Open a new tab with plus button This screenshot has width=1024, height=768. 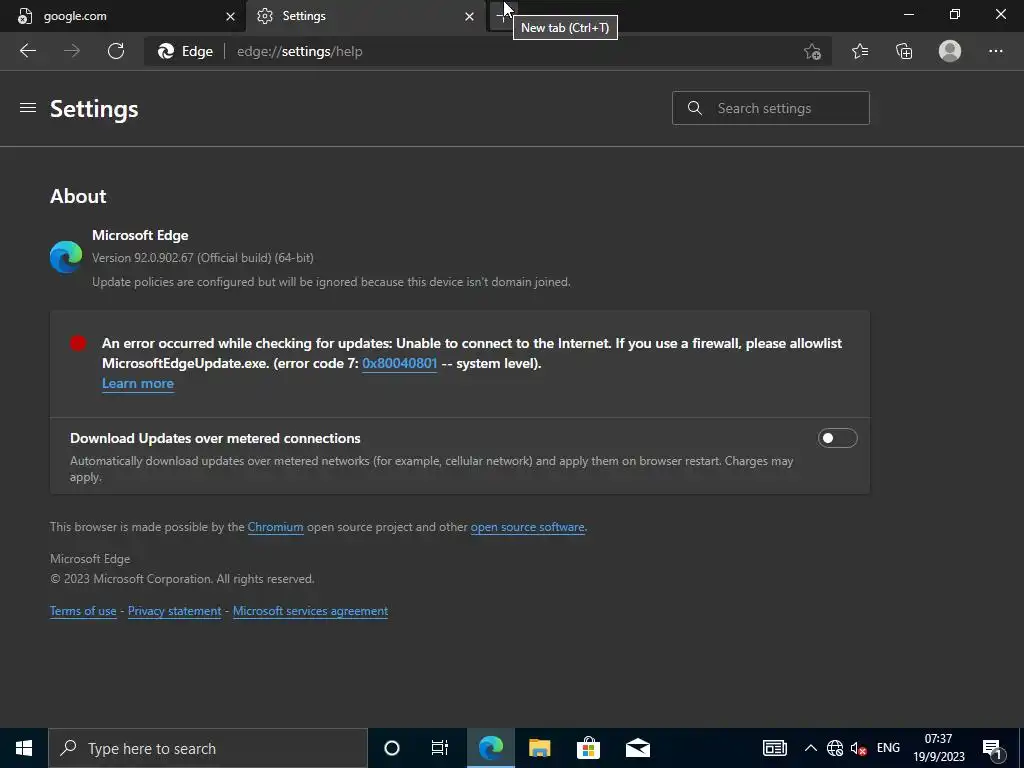point(503,16)
